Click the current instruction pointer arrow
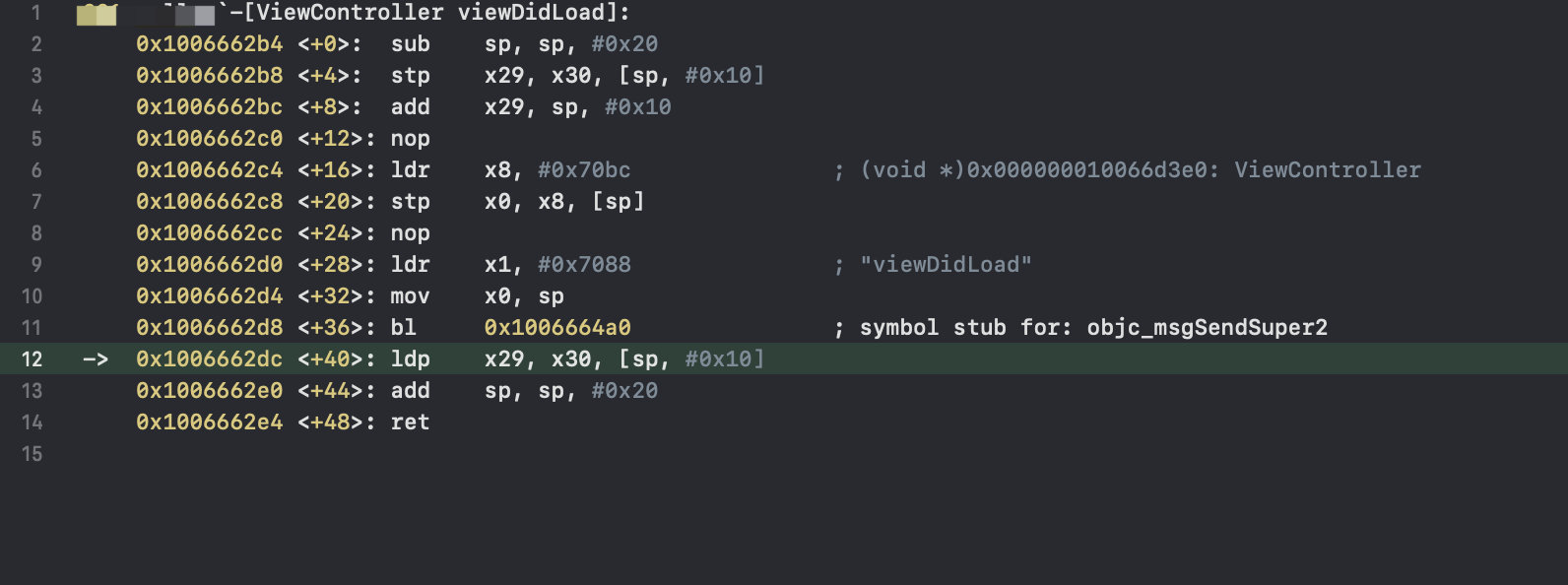 (96, 359)
